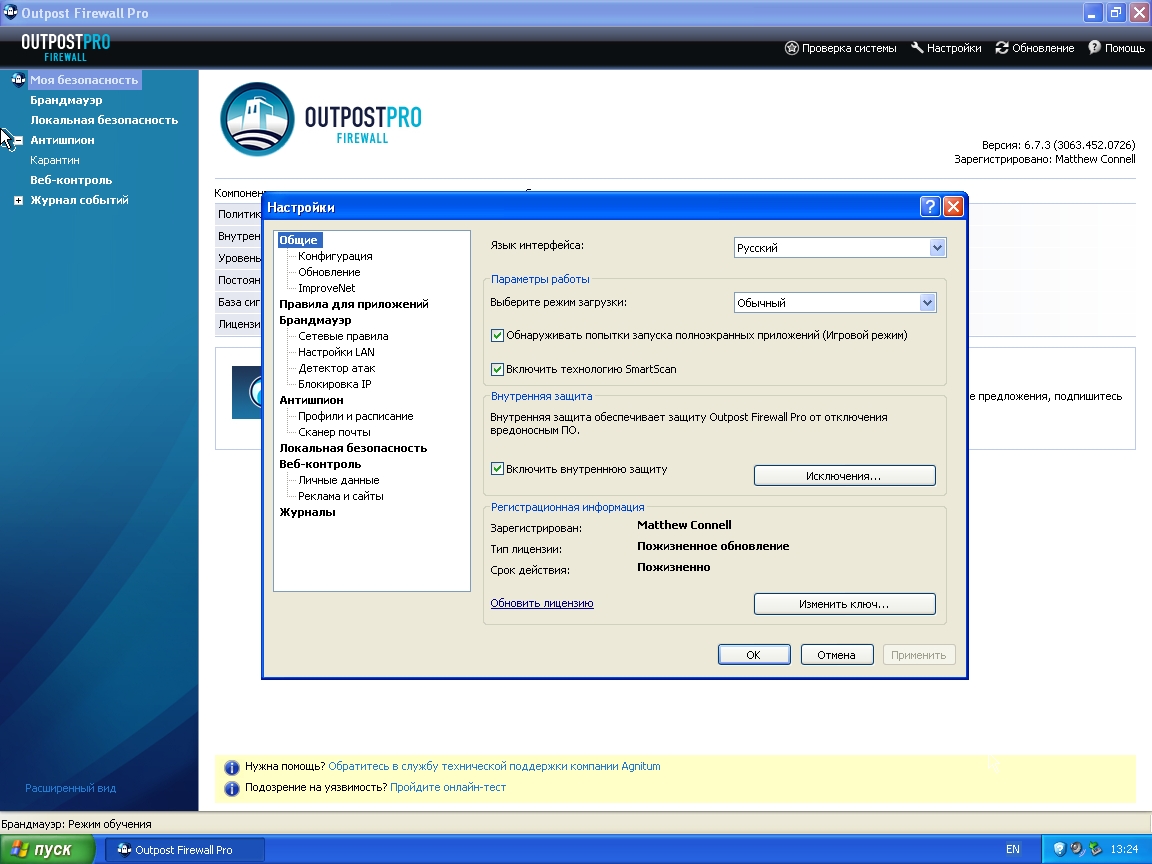
Task: Click the settings dialog help button
Action: tap(930, 206)
